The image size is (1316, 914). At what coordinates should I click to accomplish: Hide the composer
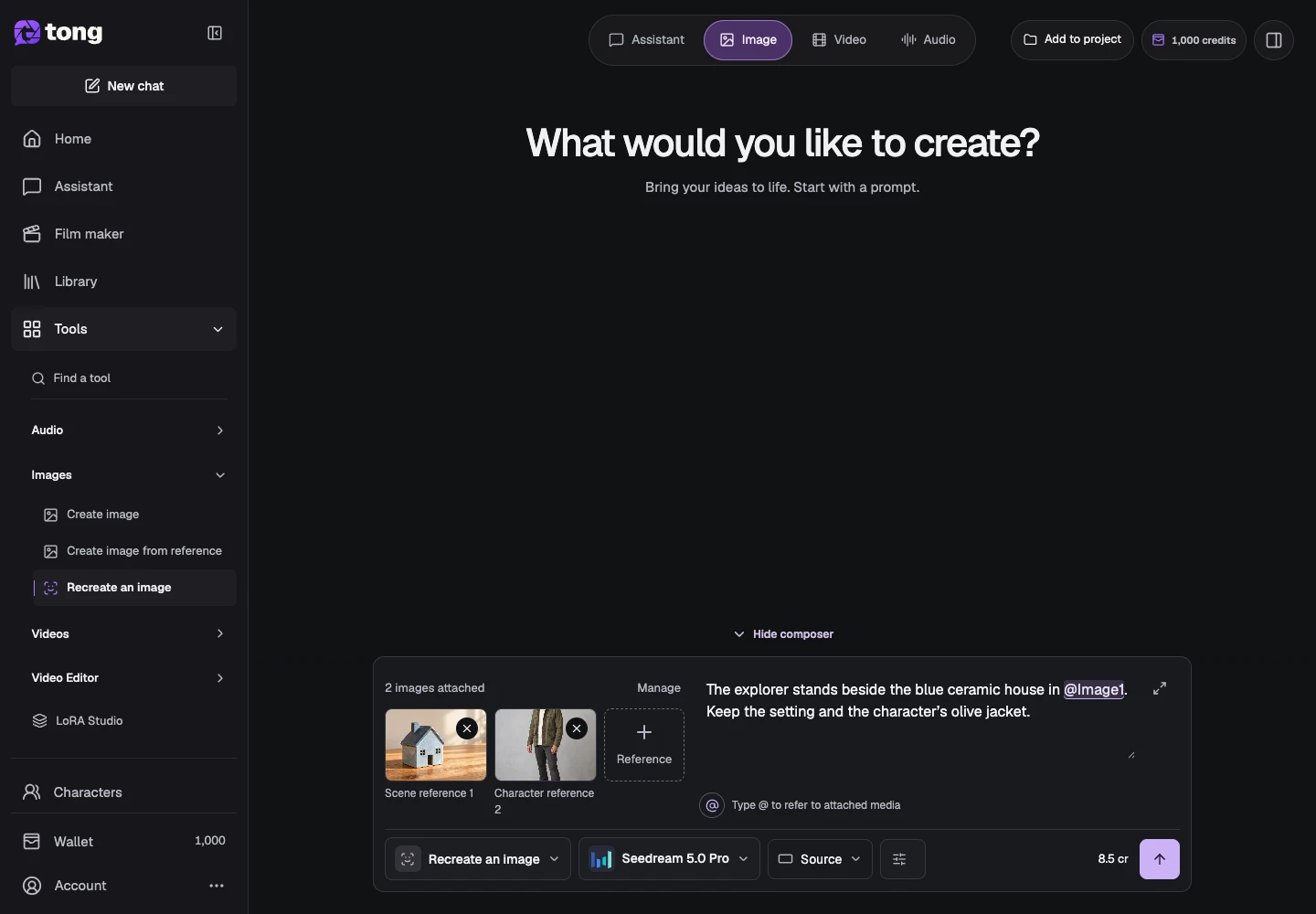pyautogui.click(x=783, y=634)
